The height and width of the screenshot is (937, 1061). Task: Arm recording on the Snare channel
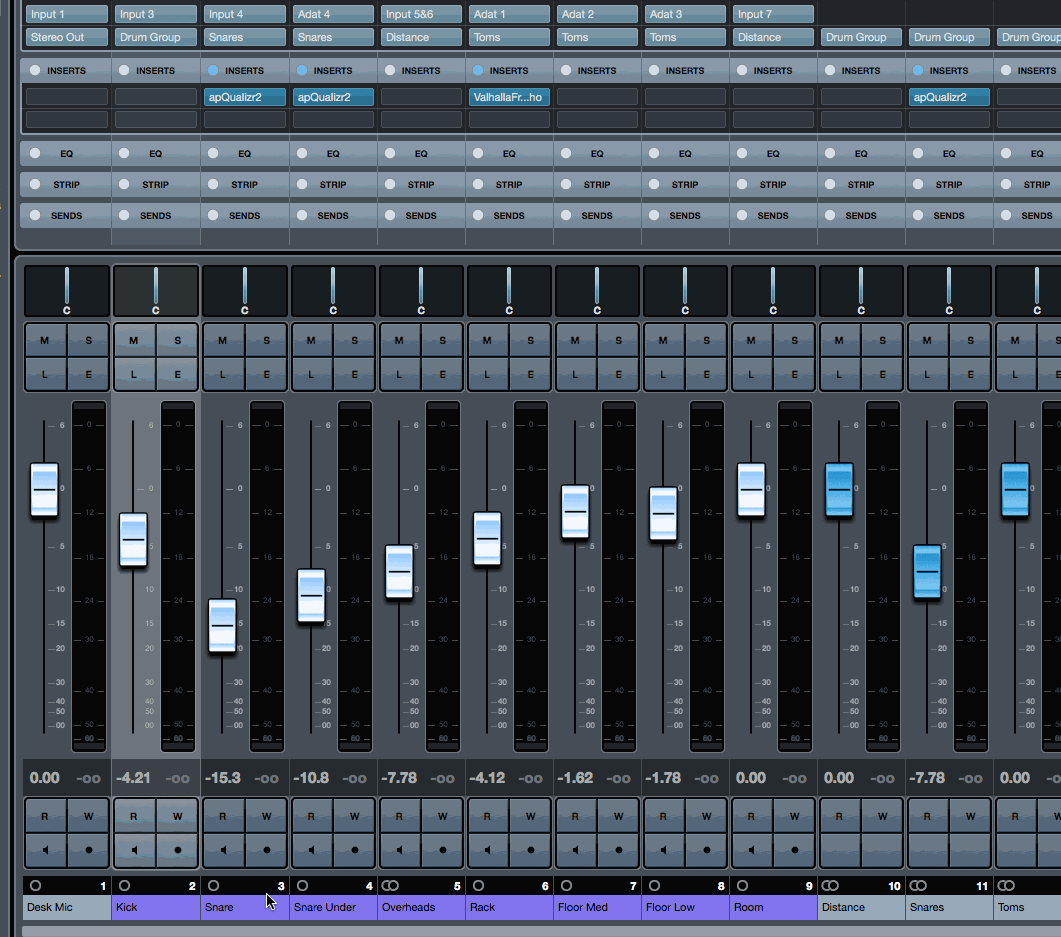[266, 851]
